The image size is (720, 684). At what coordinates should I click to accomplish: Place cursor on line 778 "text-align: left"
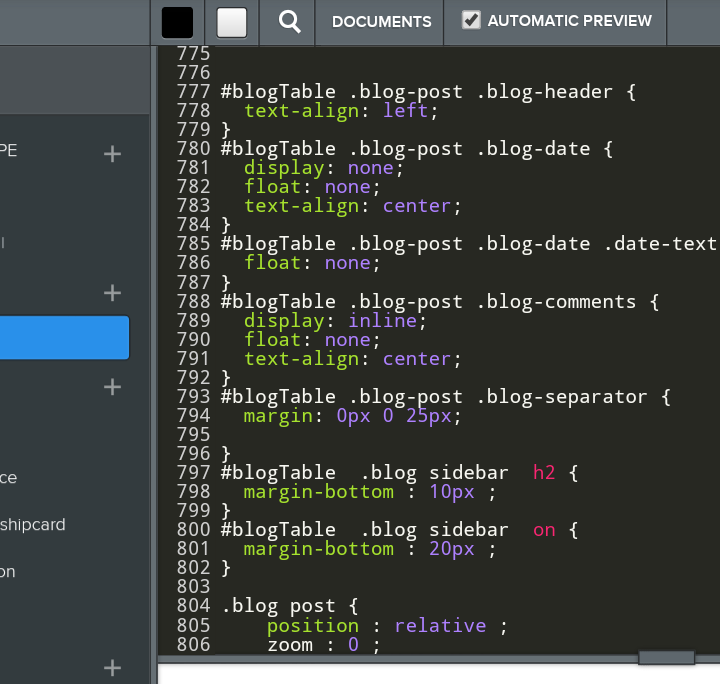tap(340, 111)
